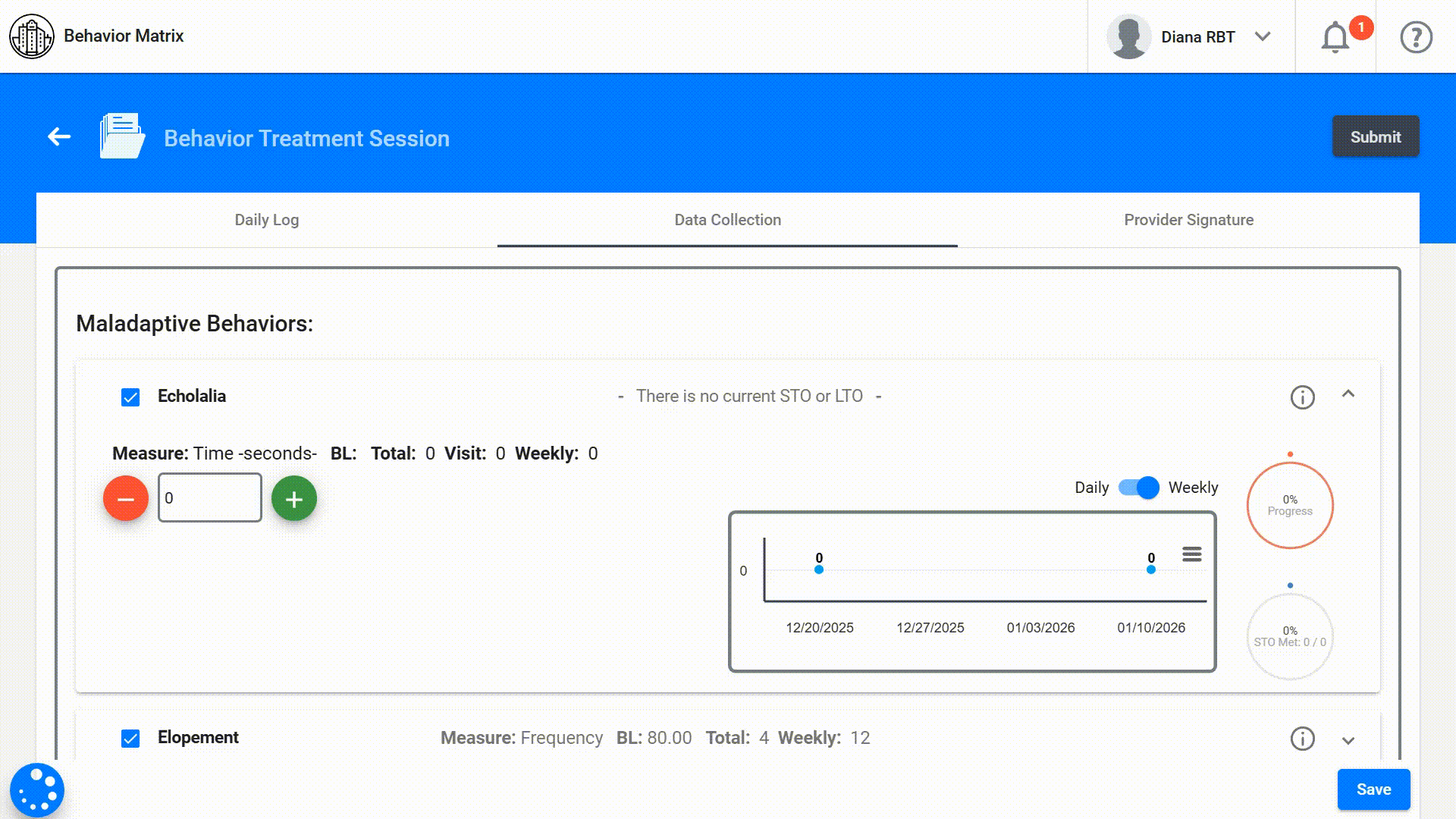1456x819 pixels.
Task: Click the back arrow icon
Action: pos(59,137)
